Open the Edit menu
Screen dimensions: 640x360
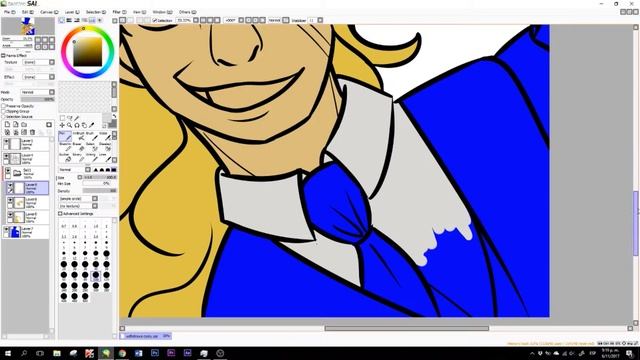pyautogui.click(x=27, y=12)
